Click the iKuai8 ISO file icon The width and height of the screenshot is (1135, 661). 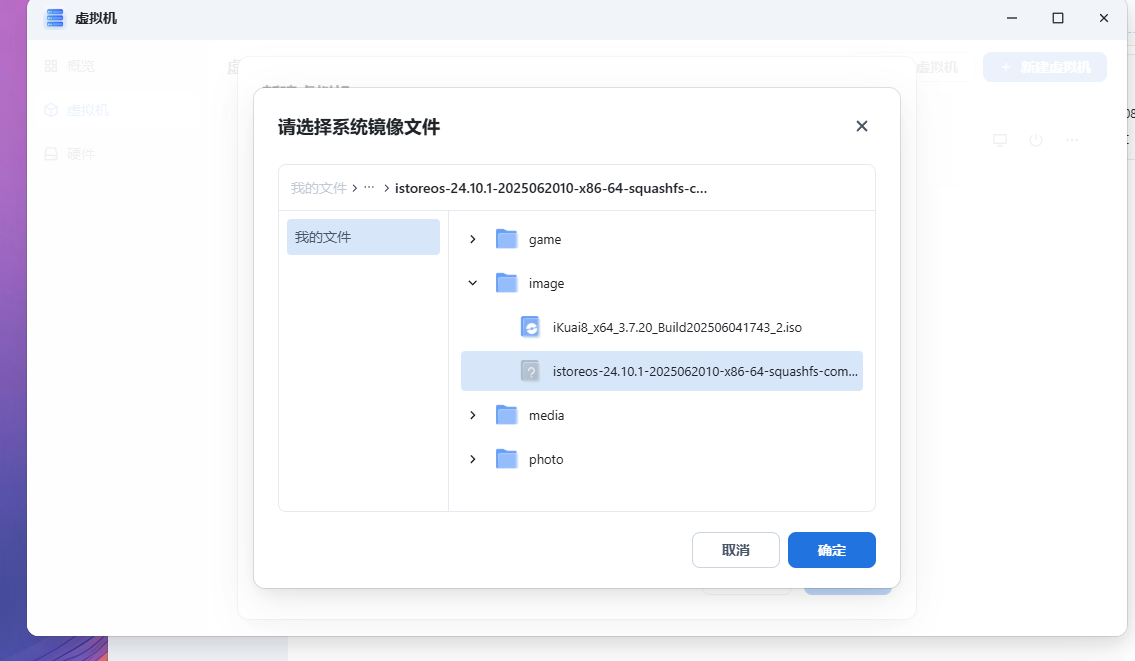531,327
